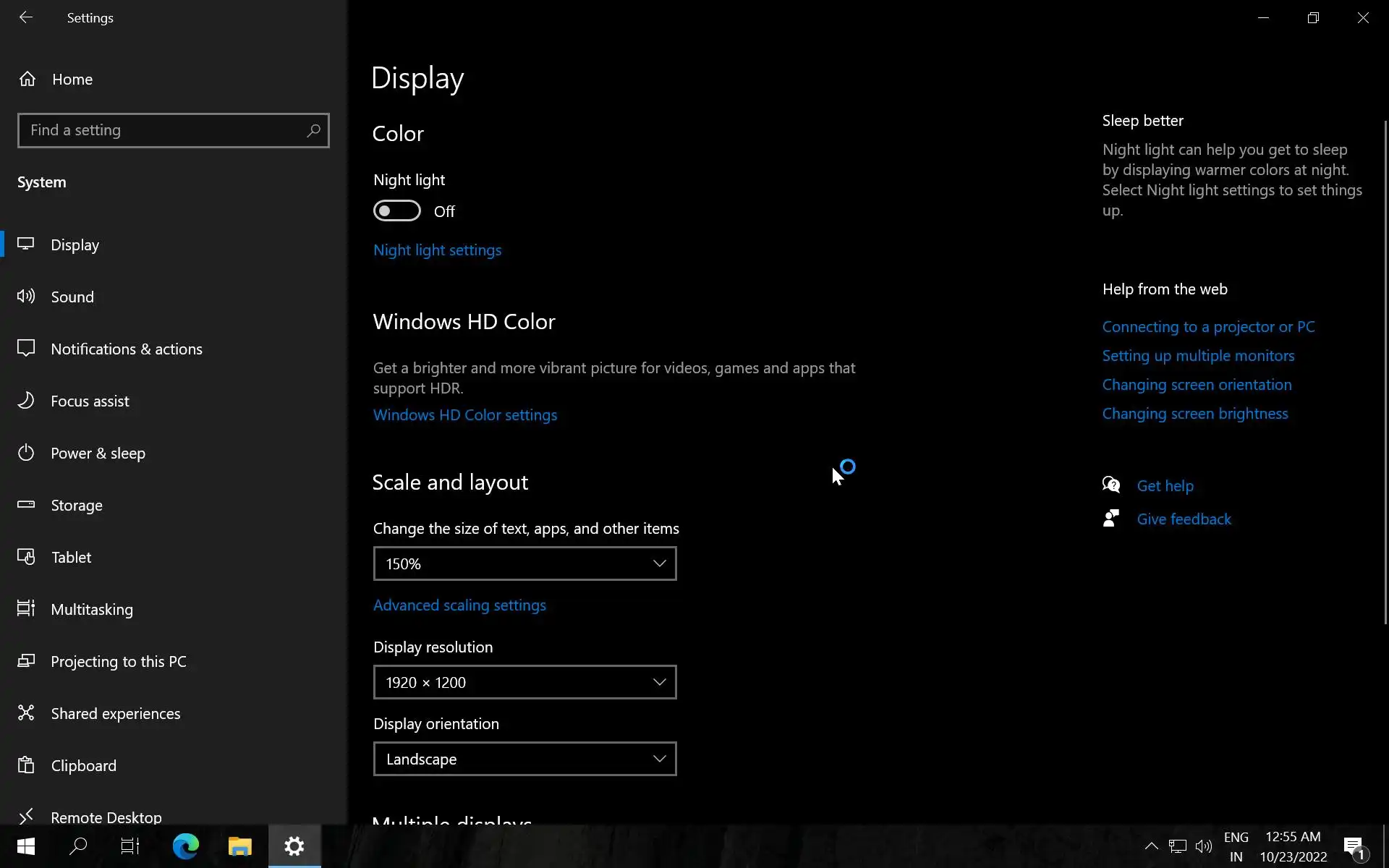Go to Notifications & actions

pos(127,349)
